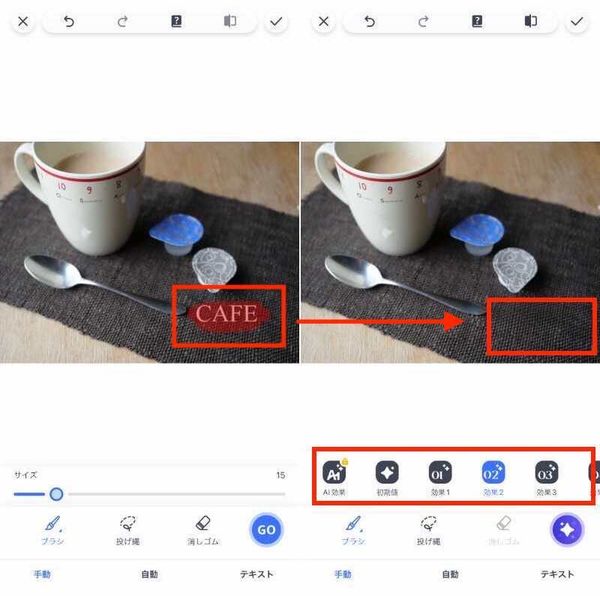Choose the highlighted 効果2 effect
The image size is (600, 596).
(493, 478)
